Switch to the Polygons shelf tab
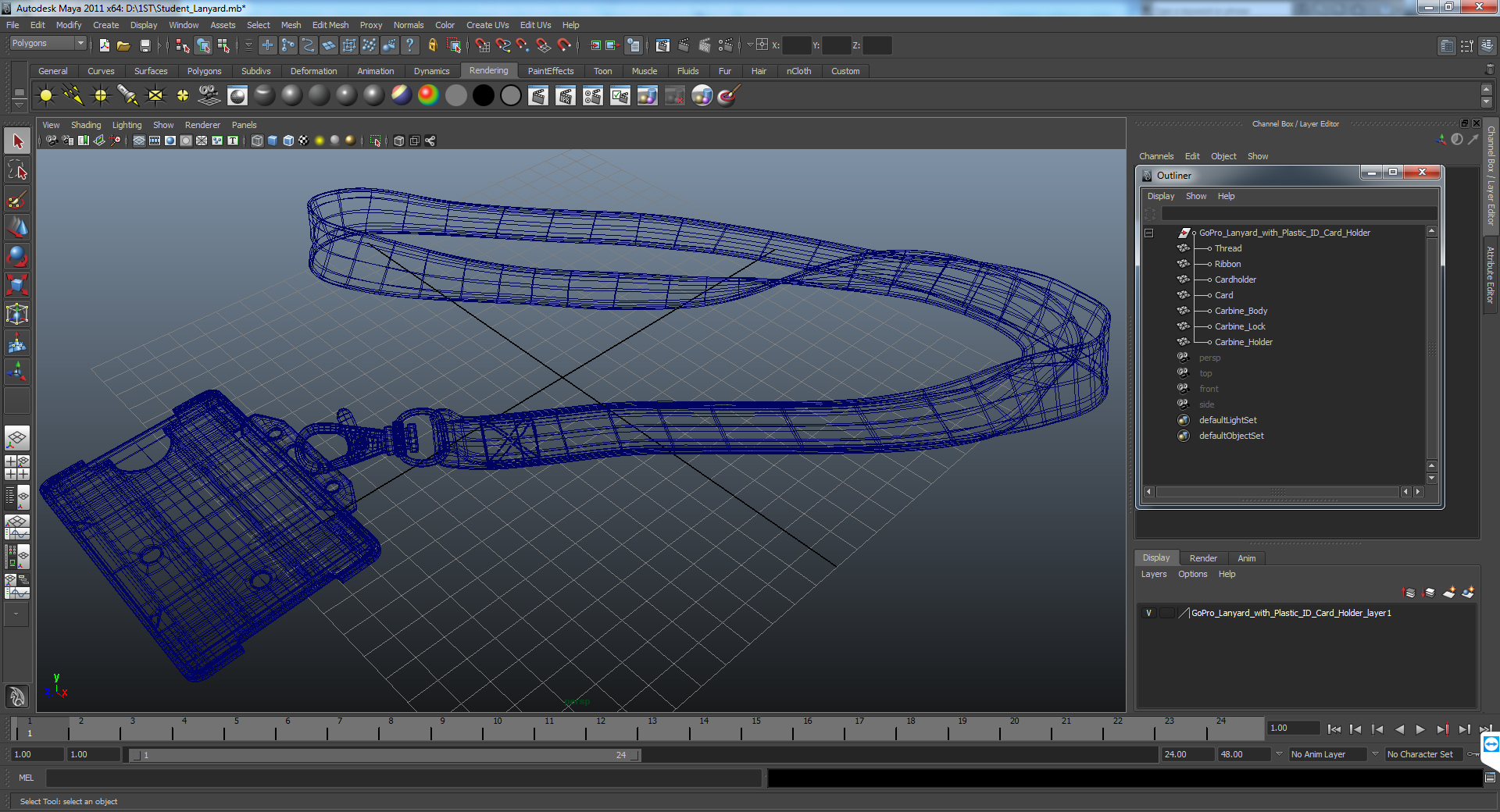Screen dimensions: 1500x812 pos(204,71)
